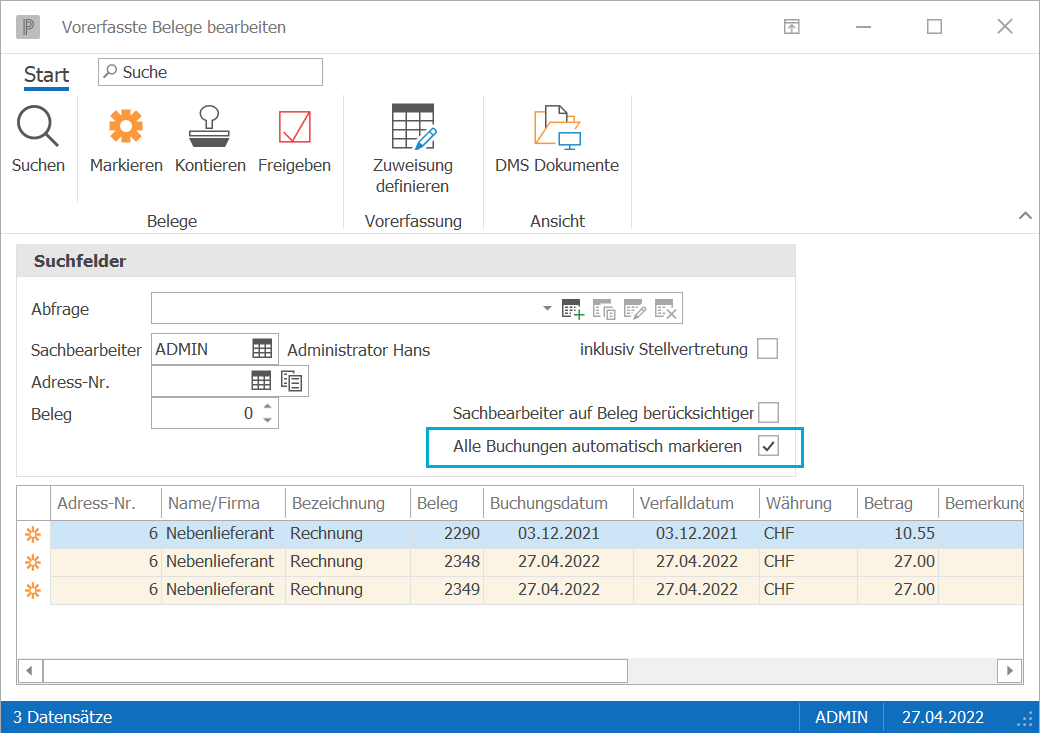Viewport: 1040px width, 733px height.
Task: Click marker icon of Beleg 2290 row
Action: pos(32,535)
